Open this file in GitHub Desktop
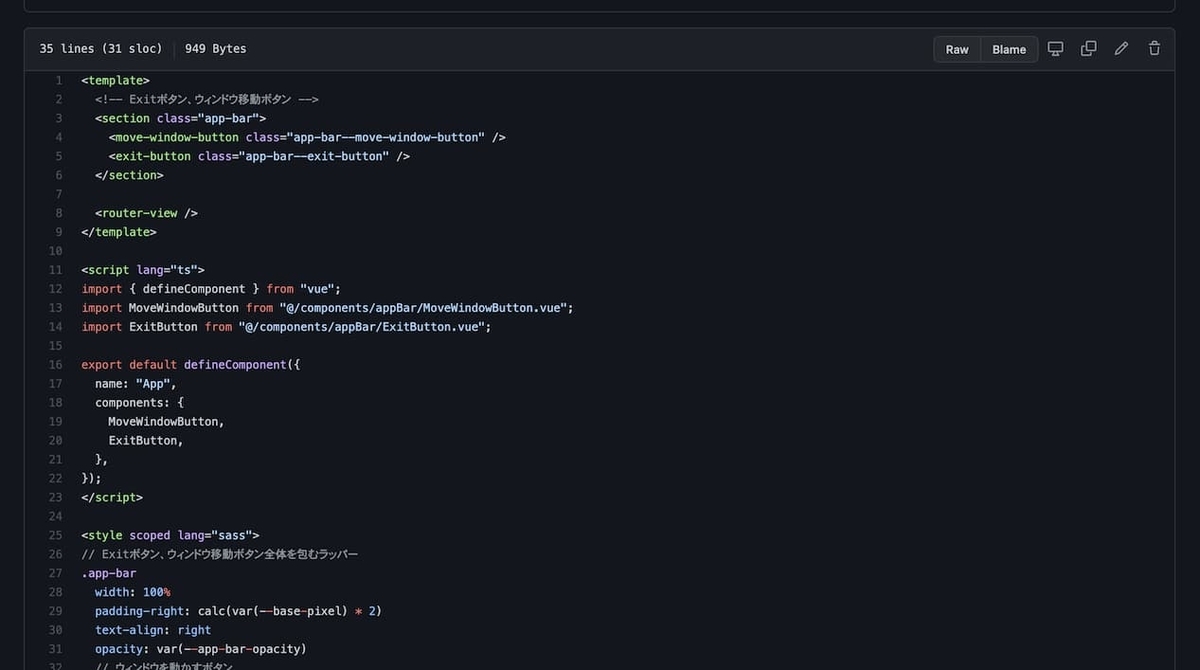This screenshot has width=1200, height=670. point(1055,48)
